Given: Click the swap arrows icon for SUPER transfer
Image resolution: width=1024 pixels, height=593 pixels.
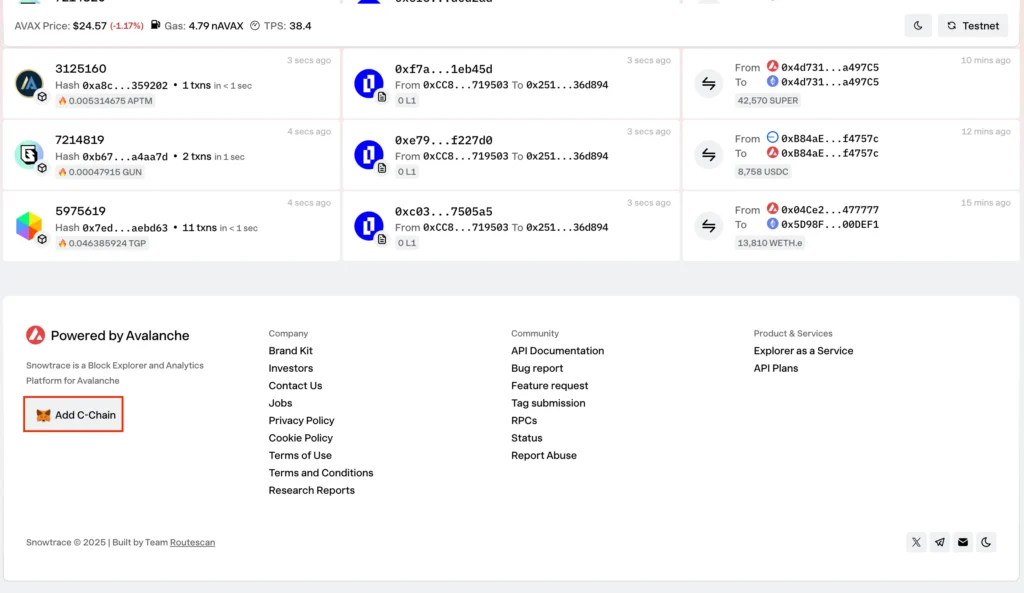Looking at the screenshot, I should tap(709, 83).
